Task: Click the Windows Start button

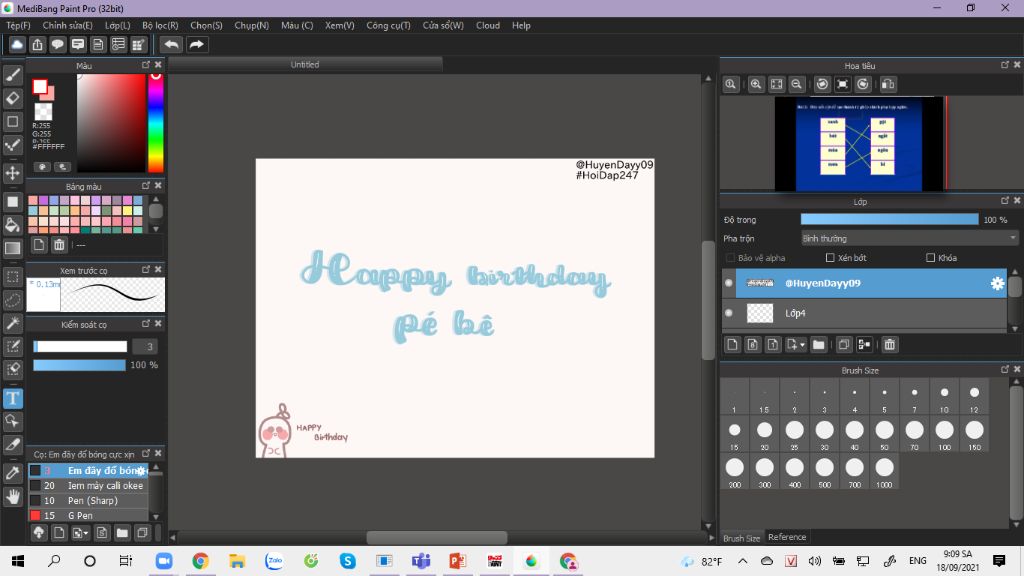Action: 18,561
